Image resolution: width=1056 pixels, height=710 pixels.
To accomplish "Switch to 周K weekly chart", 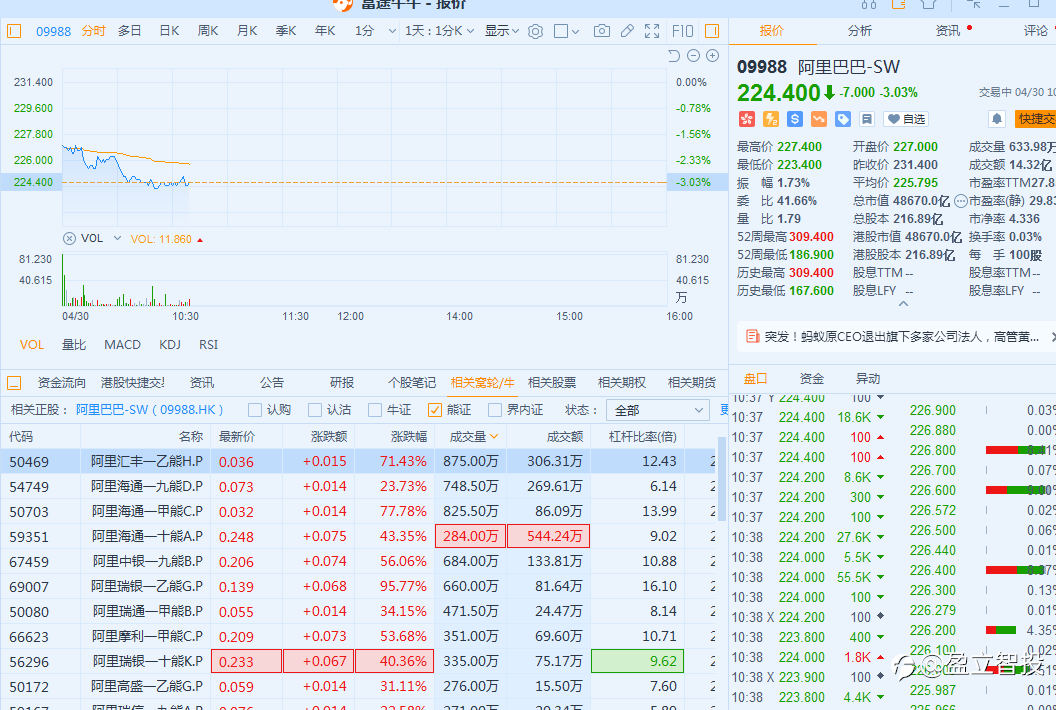I will point(207,31).
